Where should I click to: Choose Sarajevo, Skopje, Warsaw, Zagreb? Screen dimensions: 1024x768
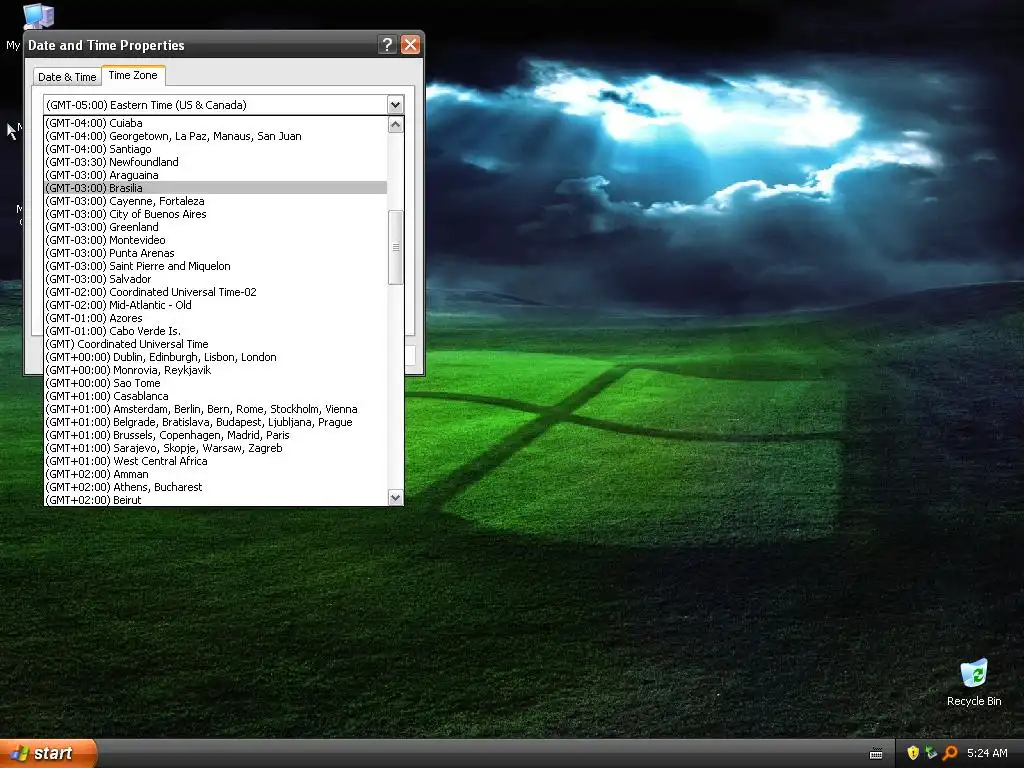tap(216, 448)
